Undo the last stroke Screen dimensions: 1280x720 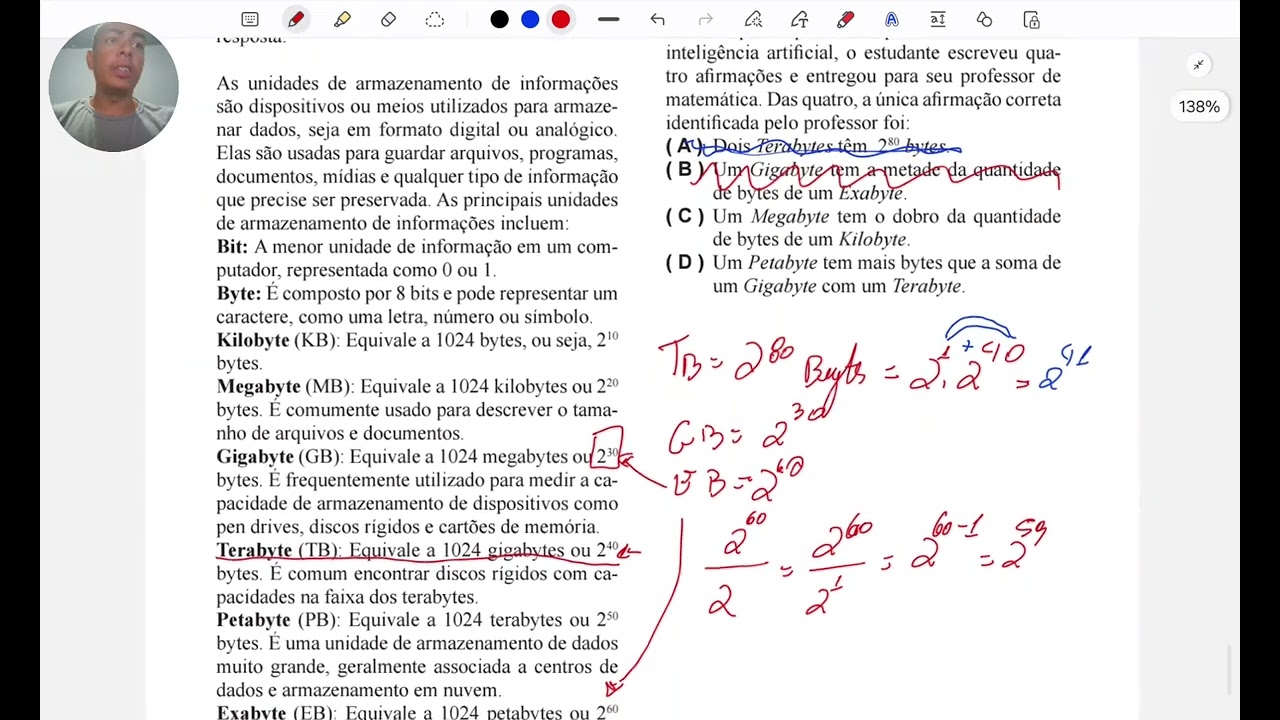[x=657, y=19]
